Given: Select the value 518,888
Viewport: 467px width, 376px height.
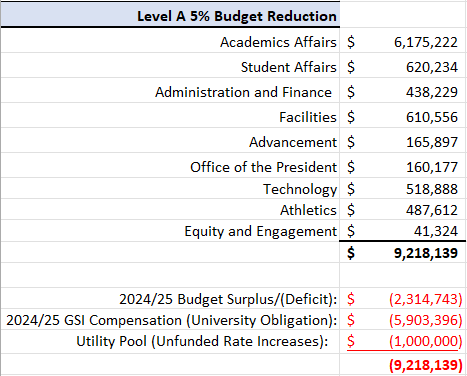Looking at the screenshot, I should [x=432, y=189].
